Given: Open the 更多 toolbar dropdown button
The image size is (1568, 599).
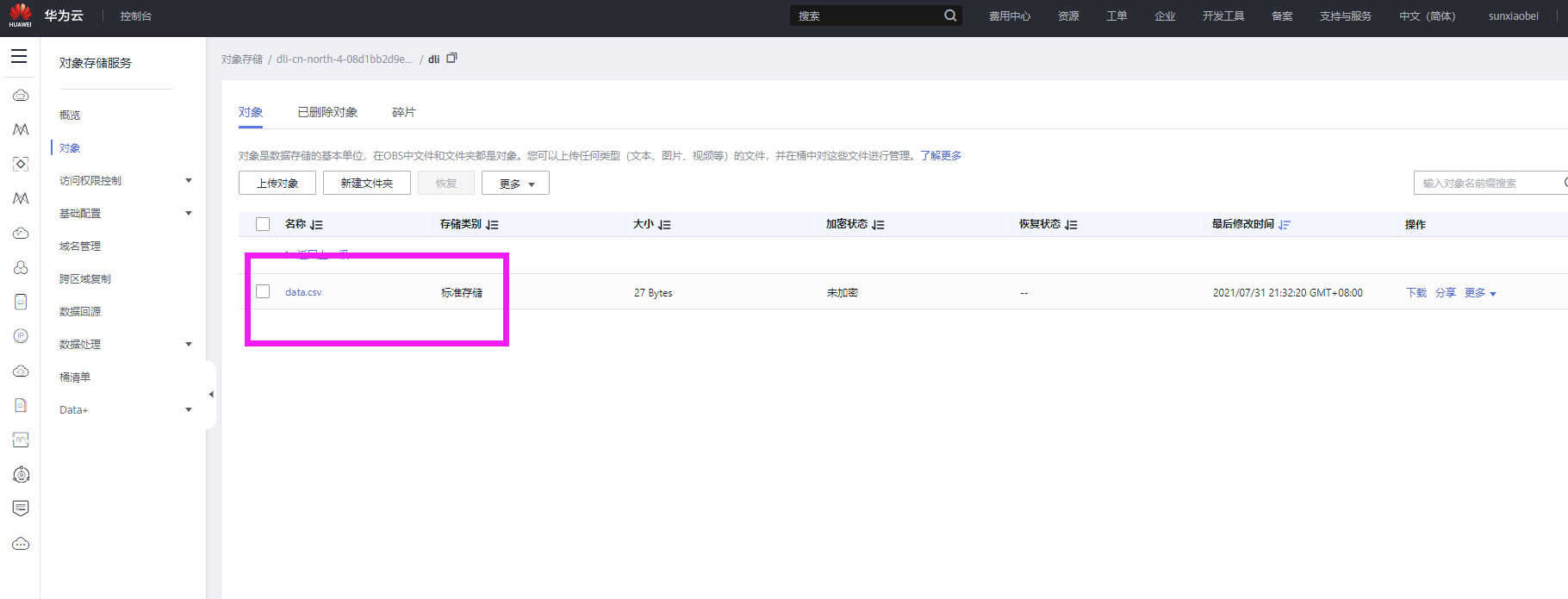Looking at the screenshot, I should [515, 183].
